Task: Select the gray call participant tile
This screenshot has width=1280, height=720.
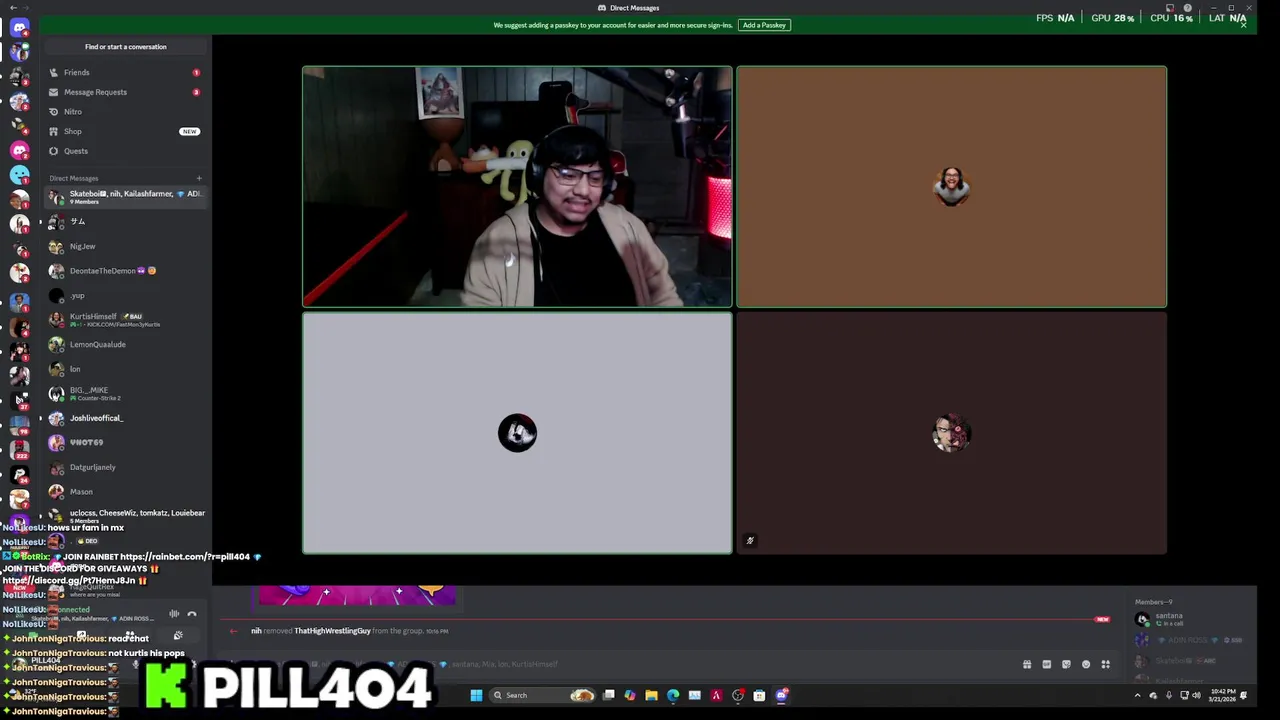Action: click(x=517, y=433)
